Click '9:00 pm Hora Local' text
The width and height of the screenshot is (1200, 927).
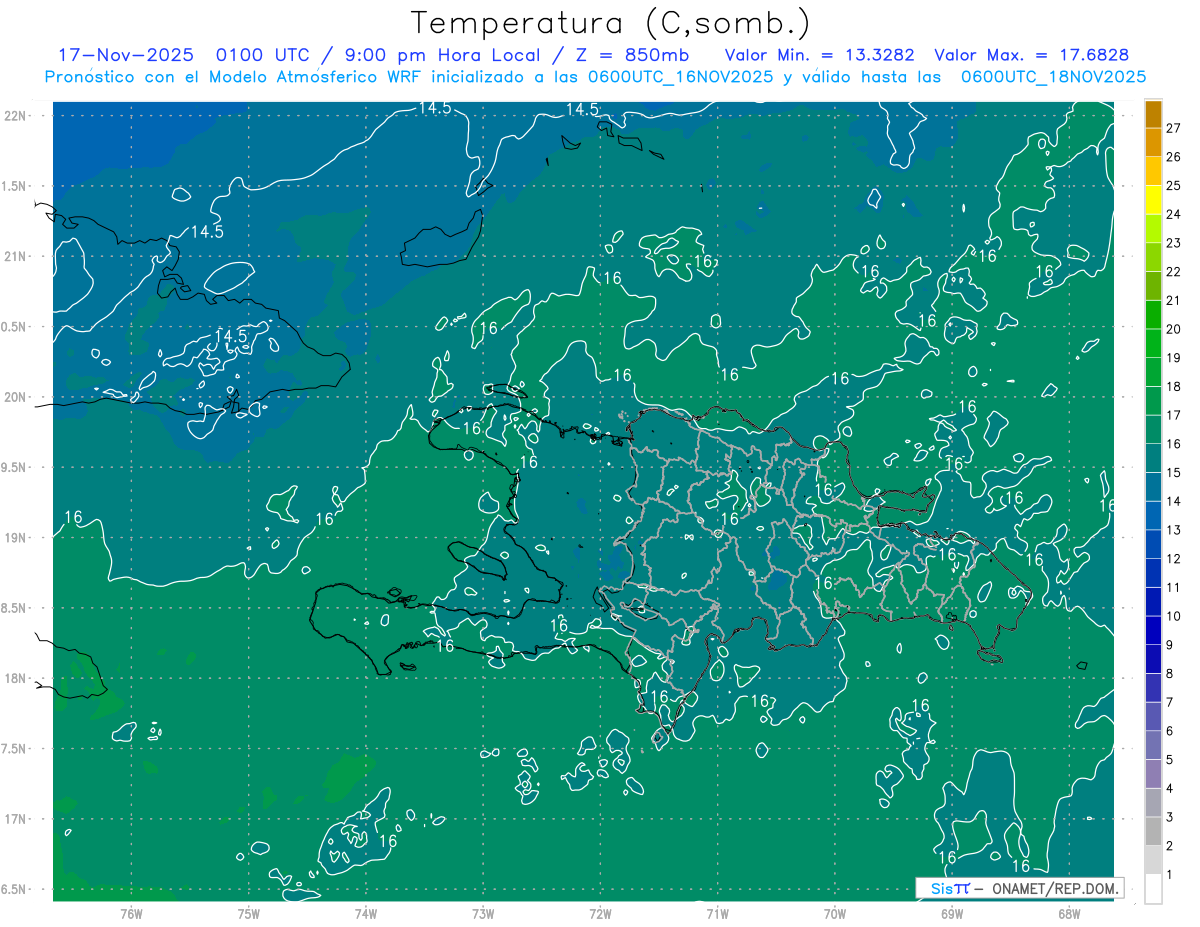[442, 55]
